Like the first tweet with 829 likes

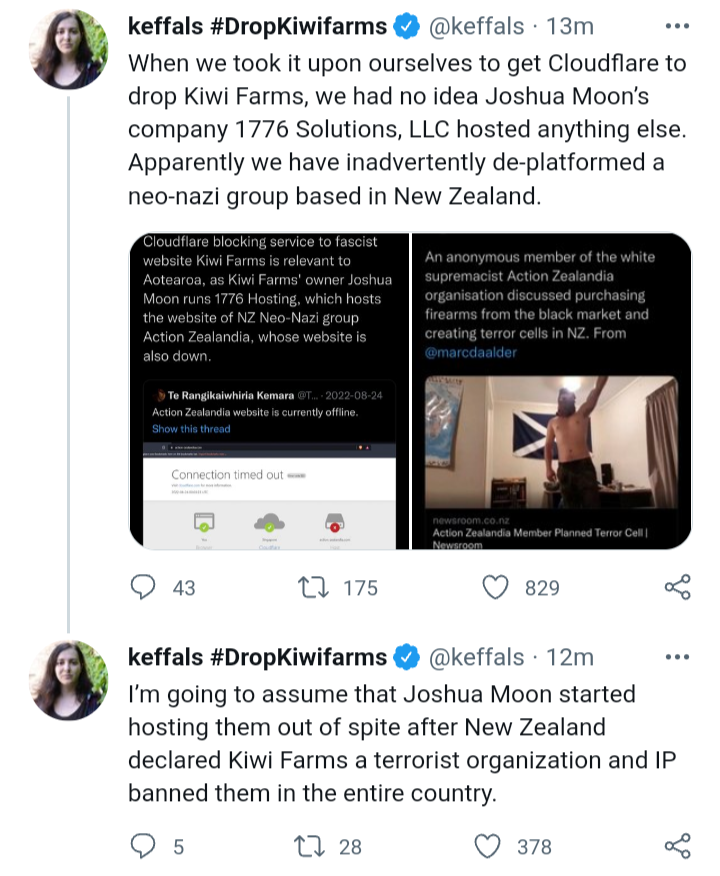pyautogui.click(x=495, y=587)
